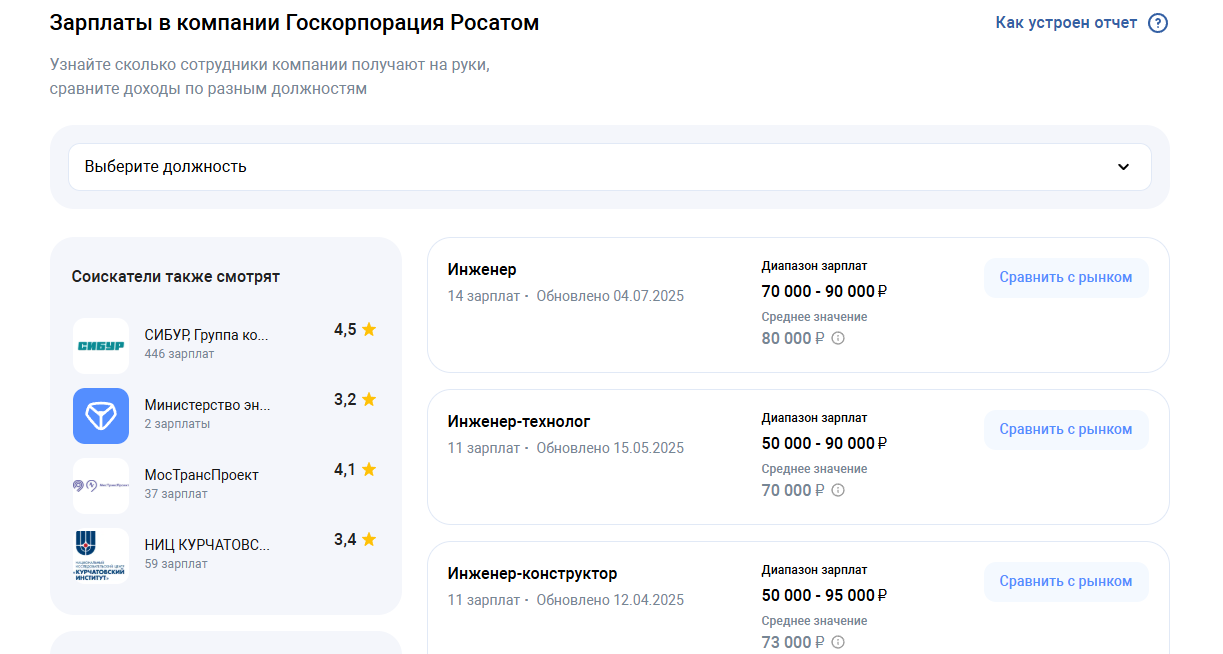The image size is (1223, 654).
Task: Click the star beside rating 4,5
Action: point(369,329)
